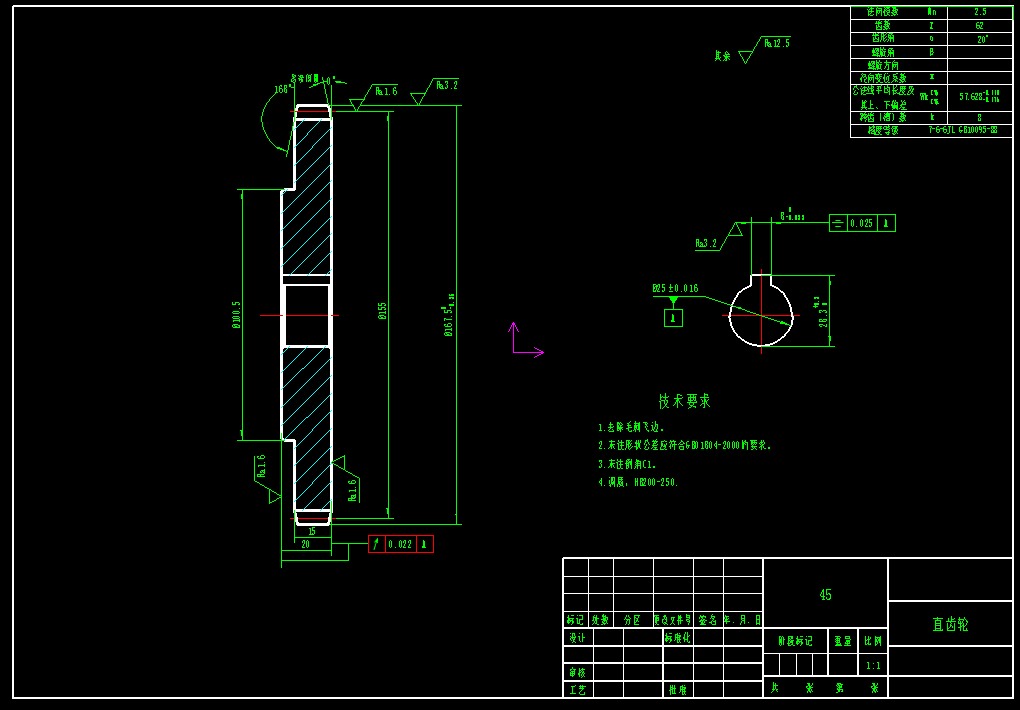The height and width of the screenshot is (710, 1020).
Task: Click the module value 2.5 in the gear table
Action: 980,12
